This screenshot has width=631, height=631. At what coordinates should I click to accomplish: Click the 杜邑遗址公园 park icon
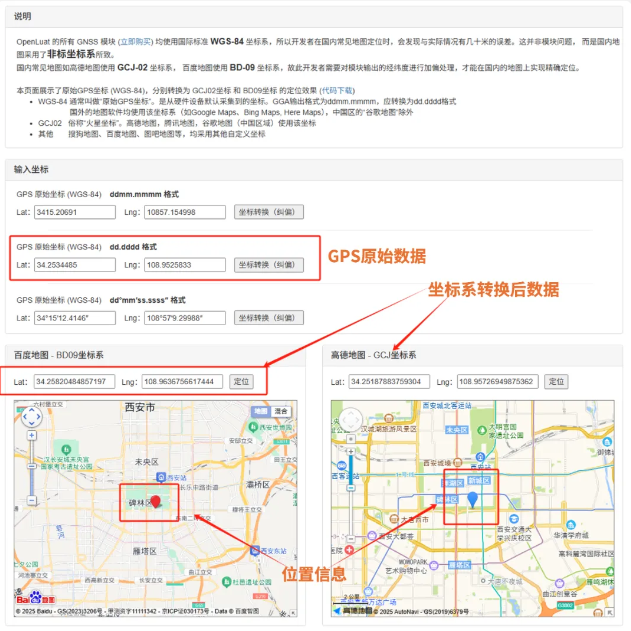point(227,582)
